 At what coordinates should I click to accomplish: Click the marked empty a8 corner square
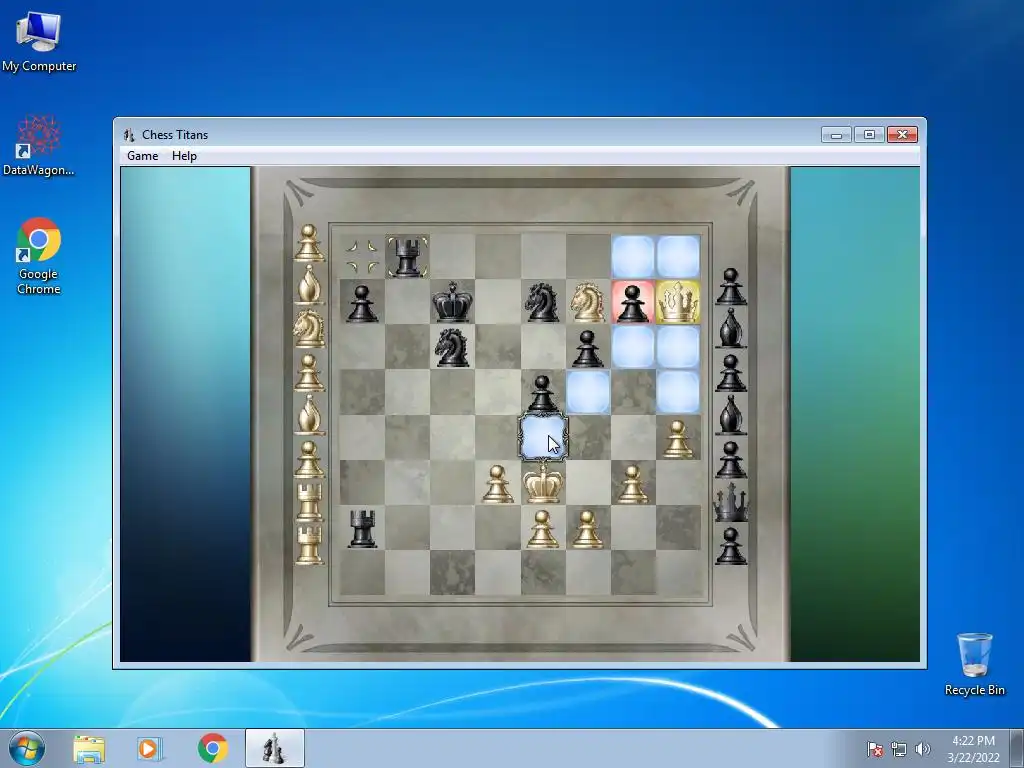pos(362,257)
